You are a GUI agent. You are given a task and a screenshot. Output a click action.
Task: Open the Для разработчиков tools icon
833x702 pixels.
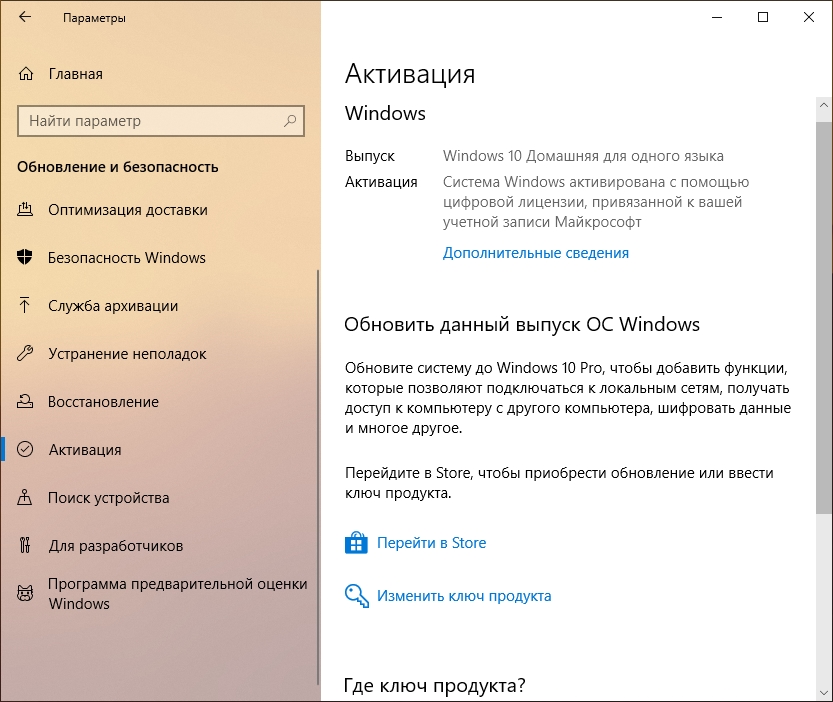tap(25, 545)
